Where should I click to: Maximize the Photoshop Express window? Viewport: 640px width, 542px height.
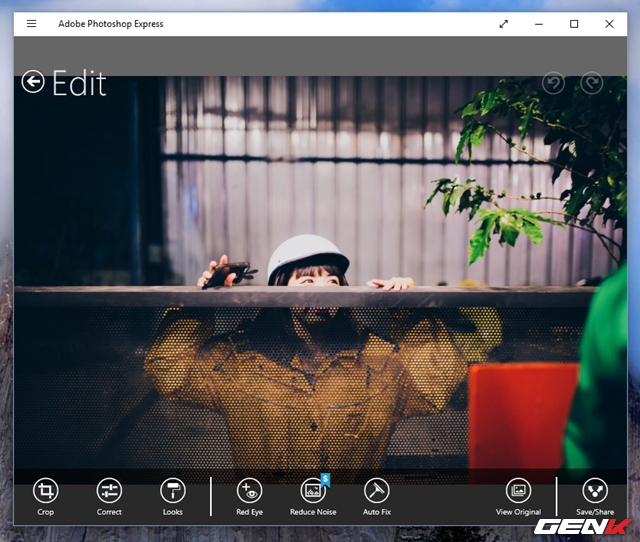pos(574,23)
